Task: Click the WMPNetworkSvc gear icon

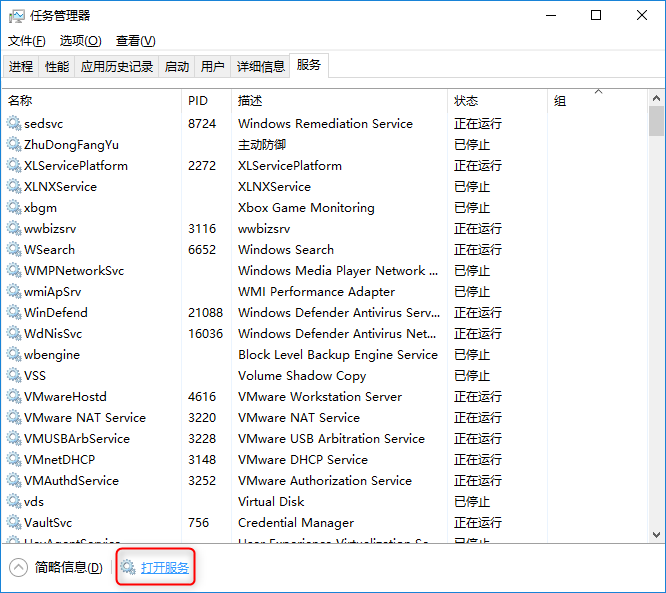Action: tap(14, 271)
